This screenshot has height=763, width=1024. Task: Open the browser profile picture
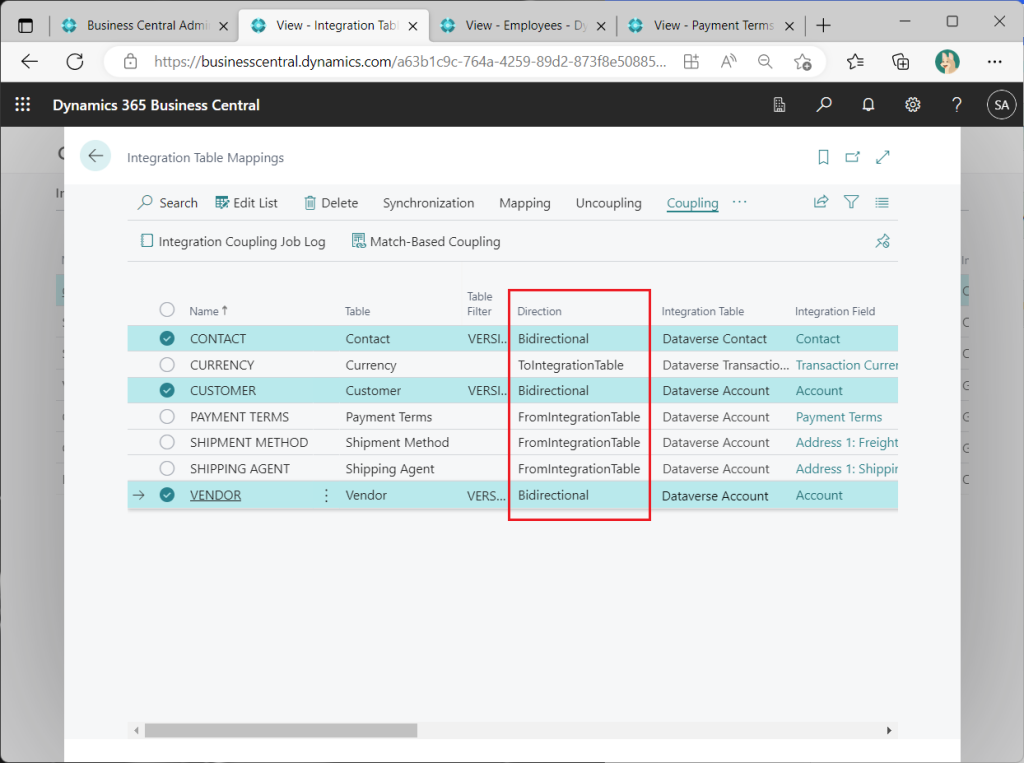(947, 61)
